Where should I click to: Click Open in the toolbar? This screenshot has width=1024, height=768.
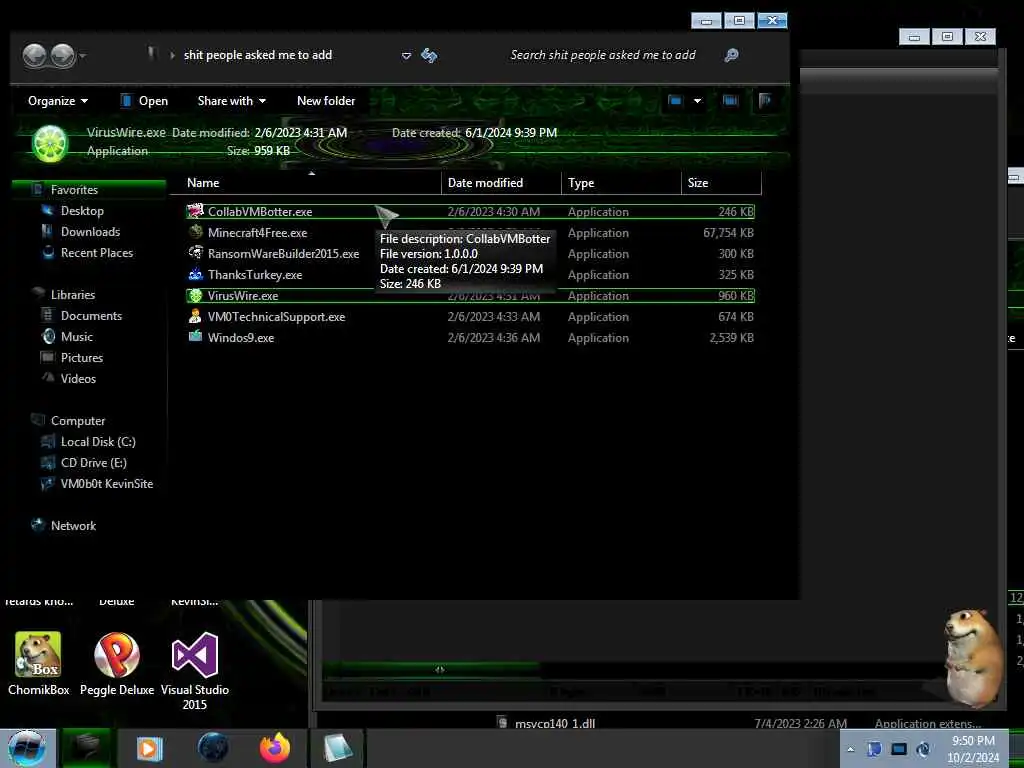(144, 101)
